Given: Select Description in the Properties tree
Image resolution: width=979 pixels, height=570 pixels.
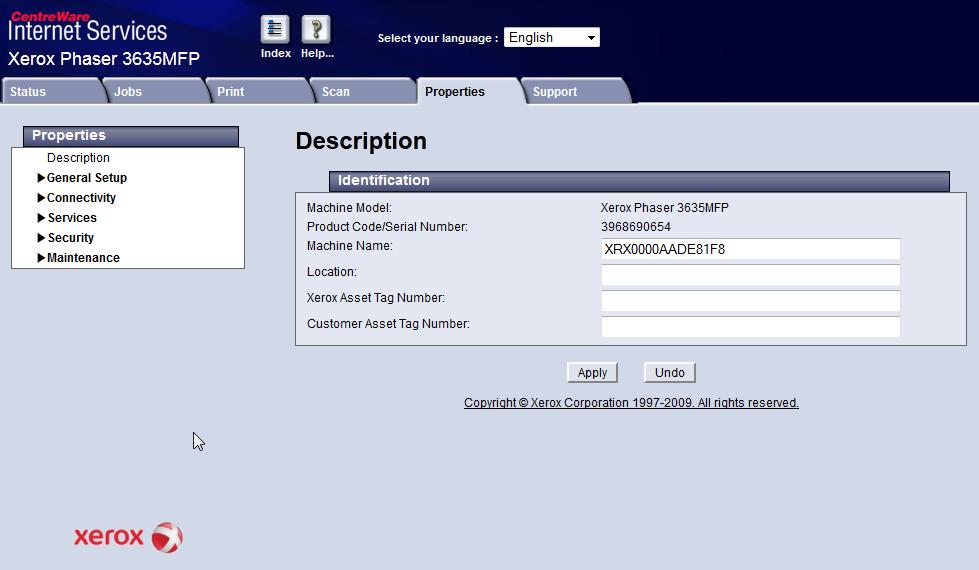Looking at the screenshot, I should pos(78,158).
